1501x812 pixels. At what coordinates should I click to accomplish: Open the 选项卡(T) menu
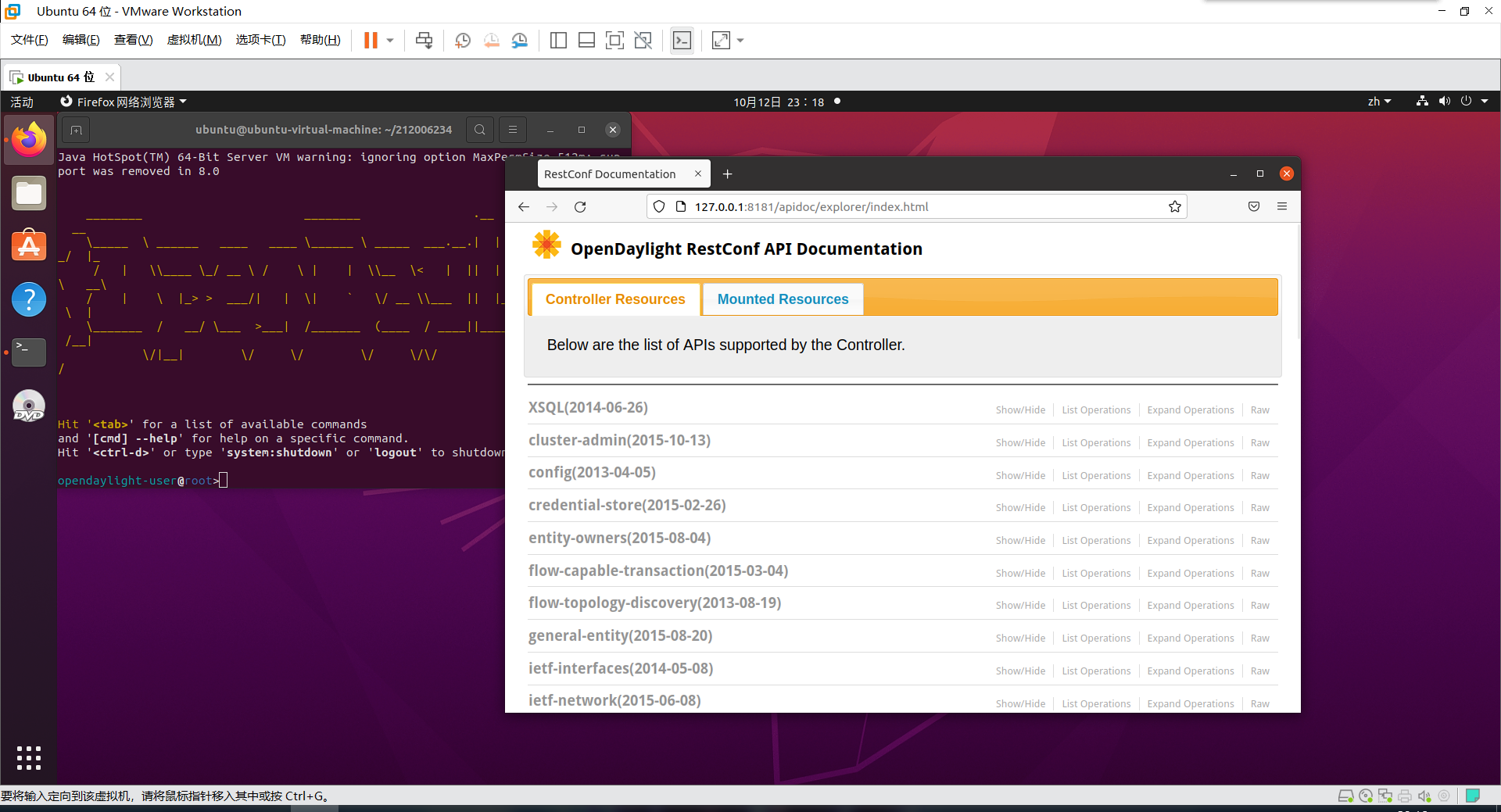pyautogui.click(x=261, y=40)
